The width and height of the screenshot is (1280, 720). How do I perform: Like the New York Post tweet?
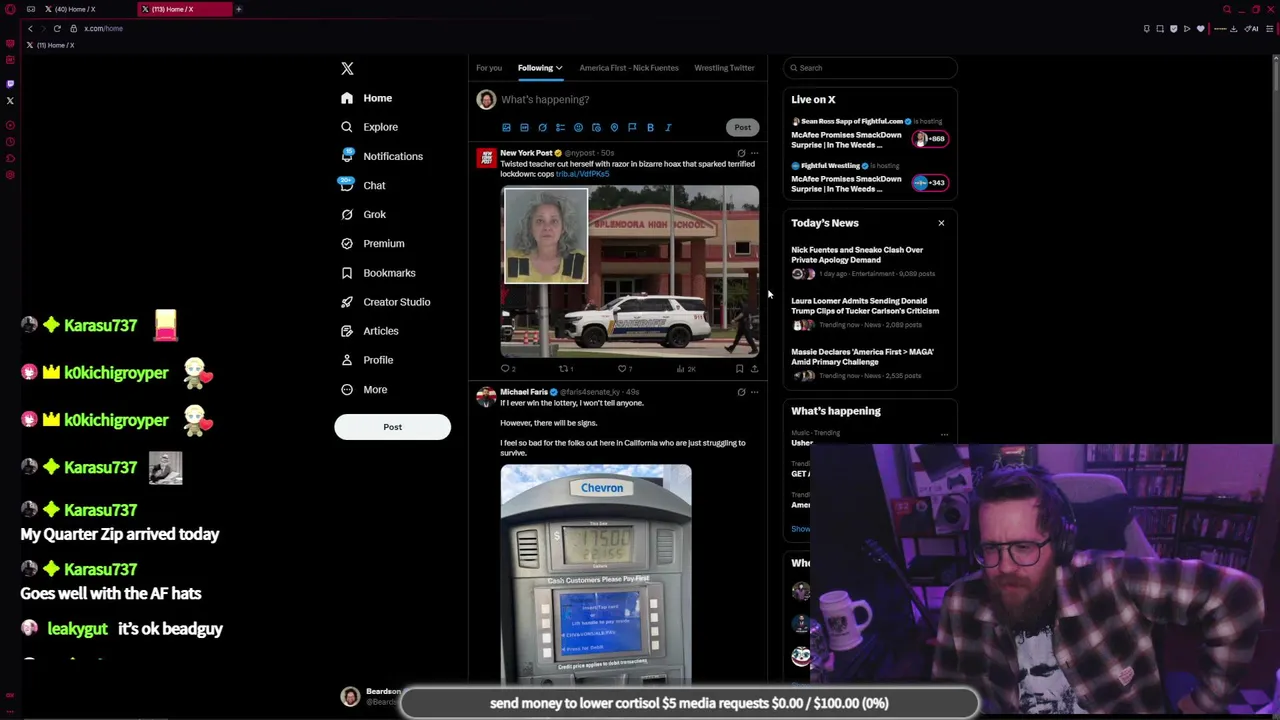pos(624,369)
